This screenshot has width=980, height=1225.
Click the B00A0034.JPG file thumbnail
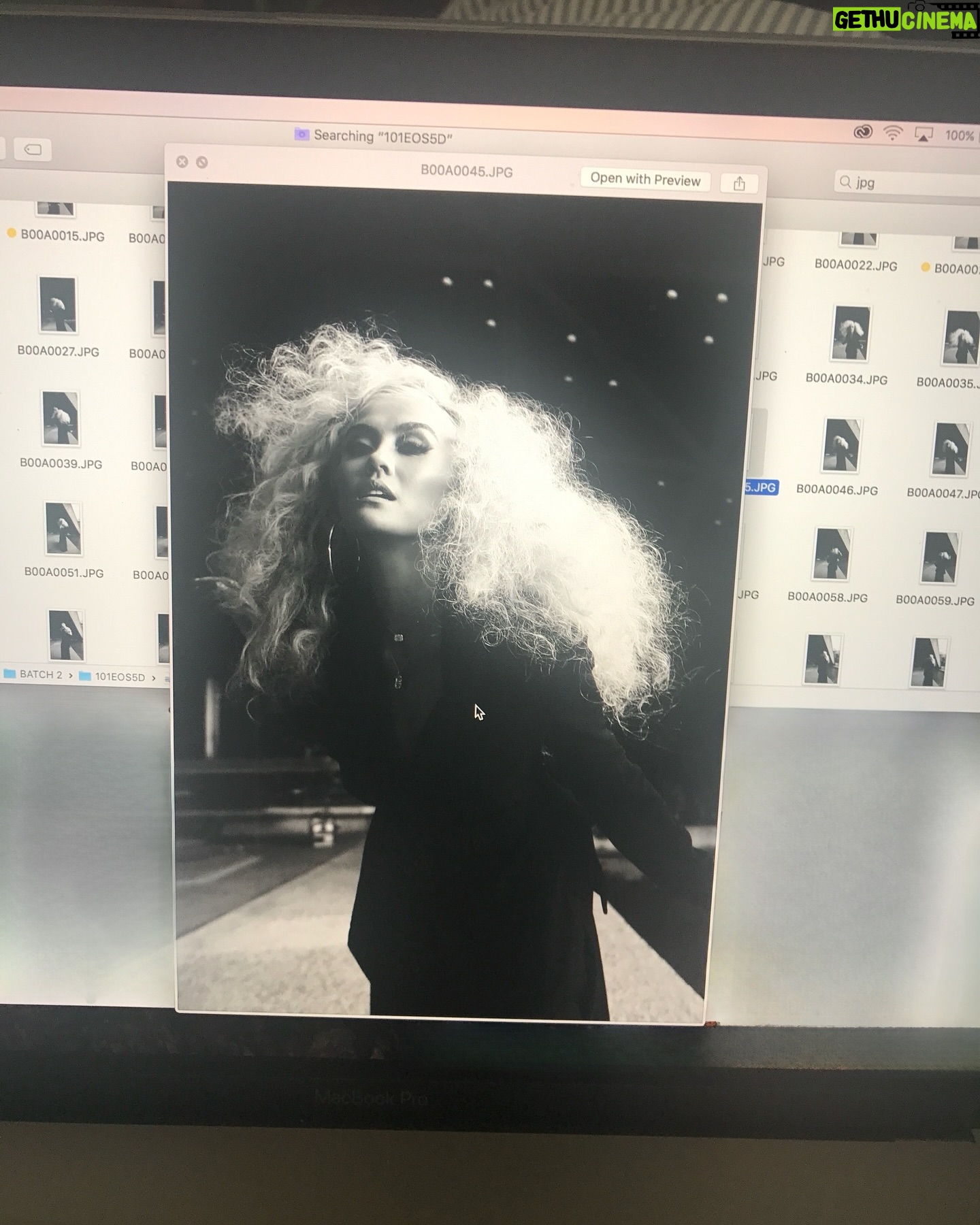click(849, 333)
